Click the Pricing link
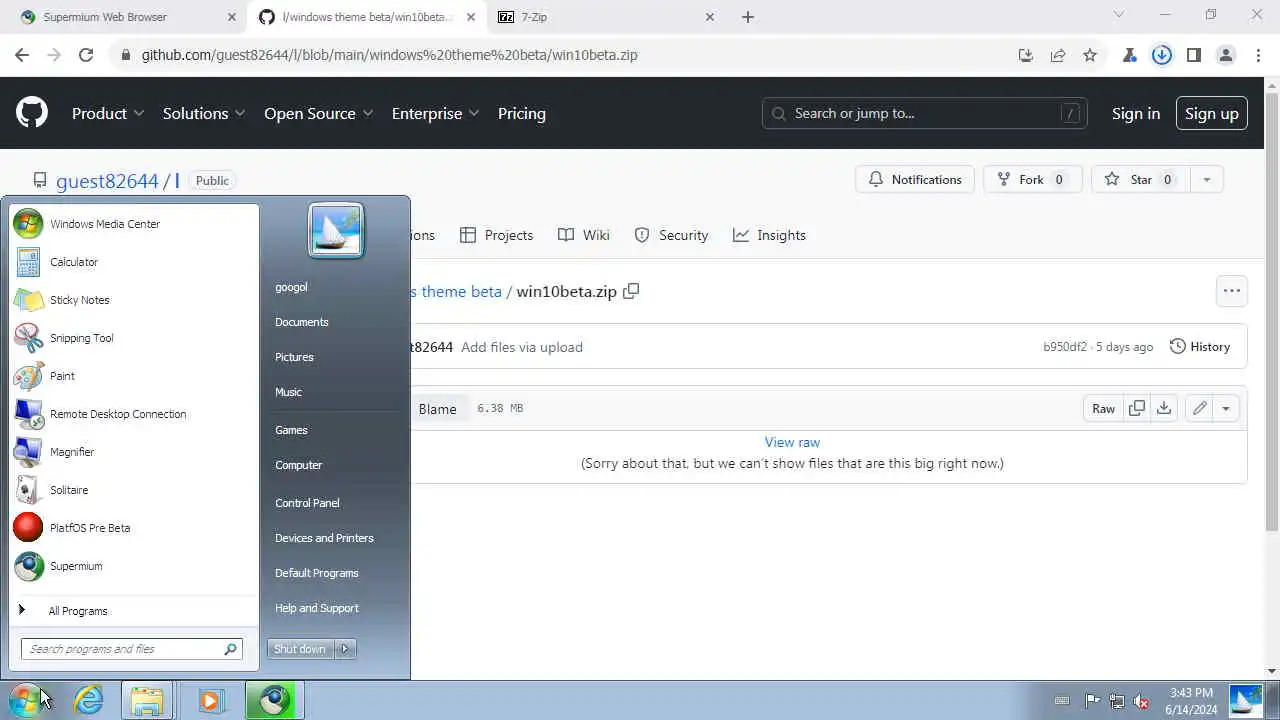The width and height of the screenshot is (1280, 720). [x=522, y=113]
